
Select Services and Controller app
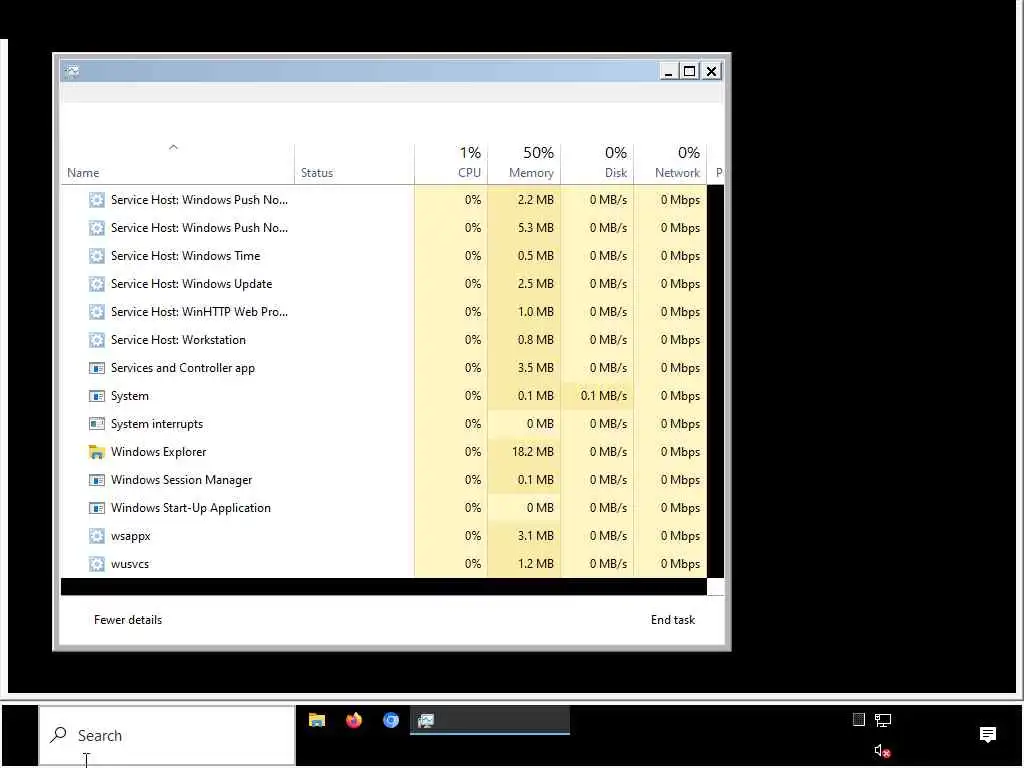384,368
